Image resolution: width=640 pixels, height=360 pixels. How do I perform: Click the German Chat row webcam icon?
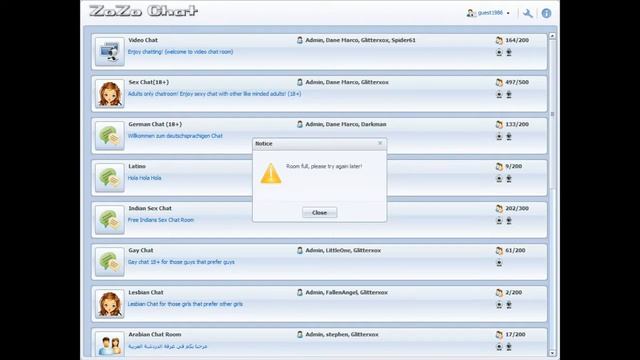coord(499,136)
